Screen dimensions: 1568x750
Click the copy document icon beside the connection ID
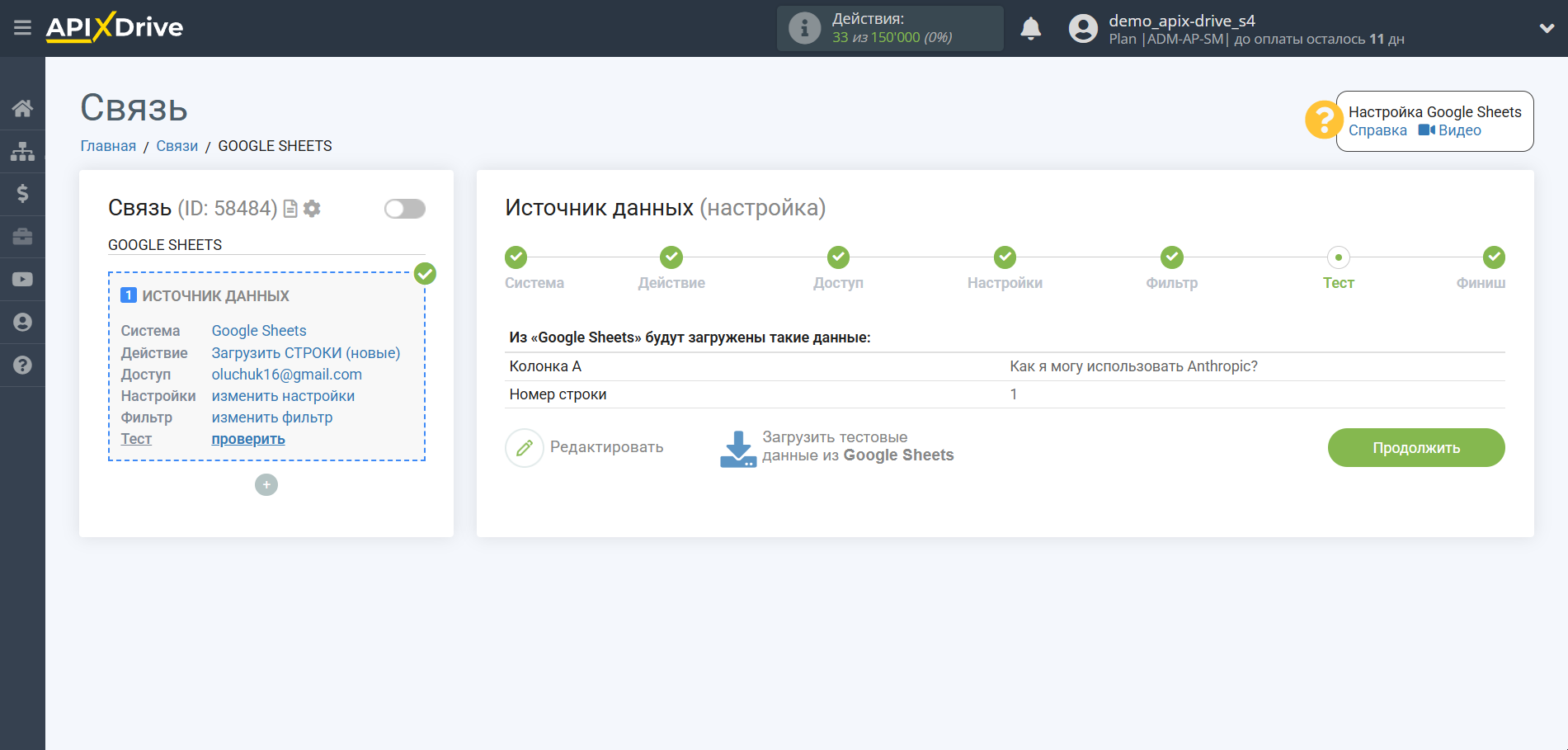click(x=290, y=209)
